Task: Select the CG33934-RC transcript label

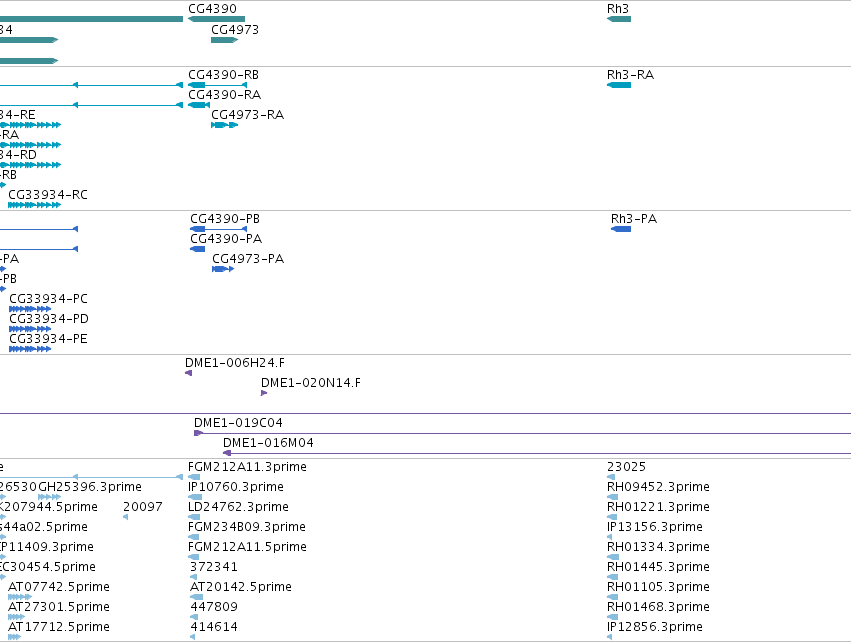Action: [x=48, y=195]
